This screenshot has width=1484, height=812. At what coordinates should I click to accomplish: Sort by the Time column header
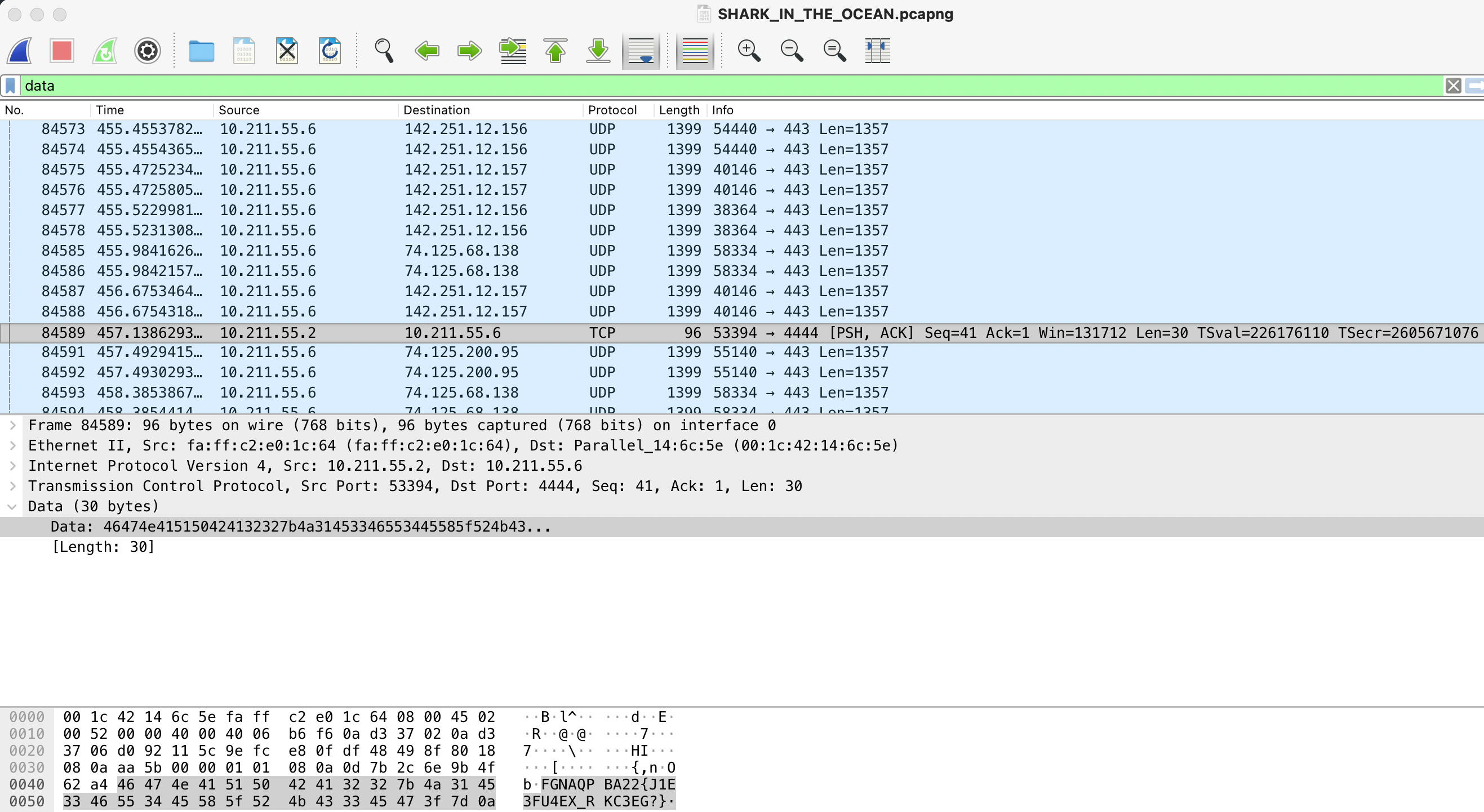tap(152, 110)
